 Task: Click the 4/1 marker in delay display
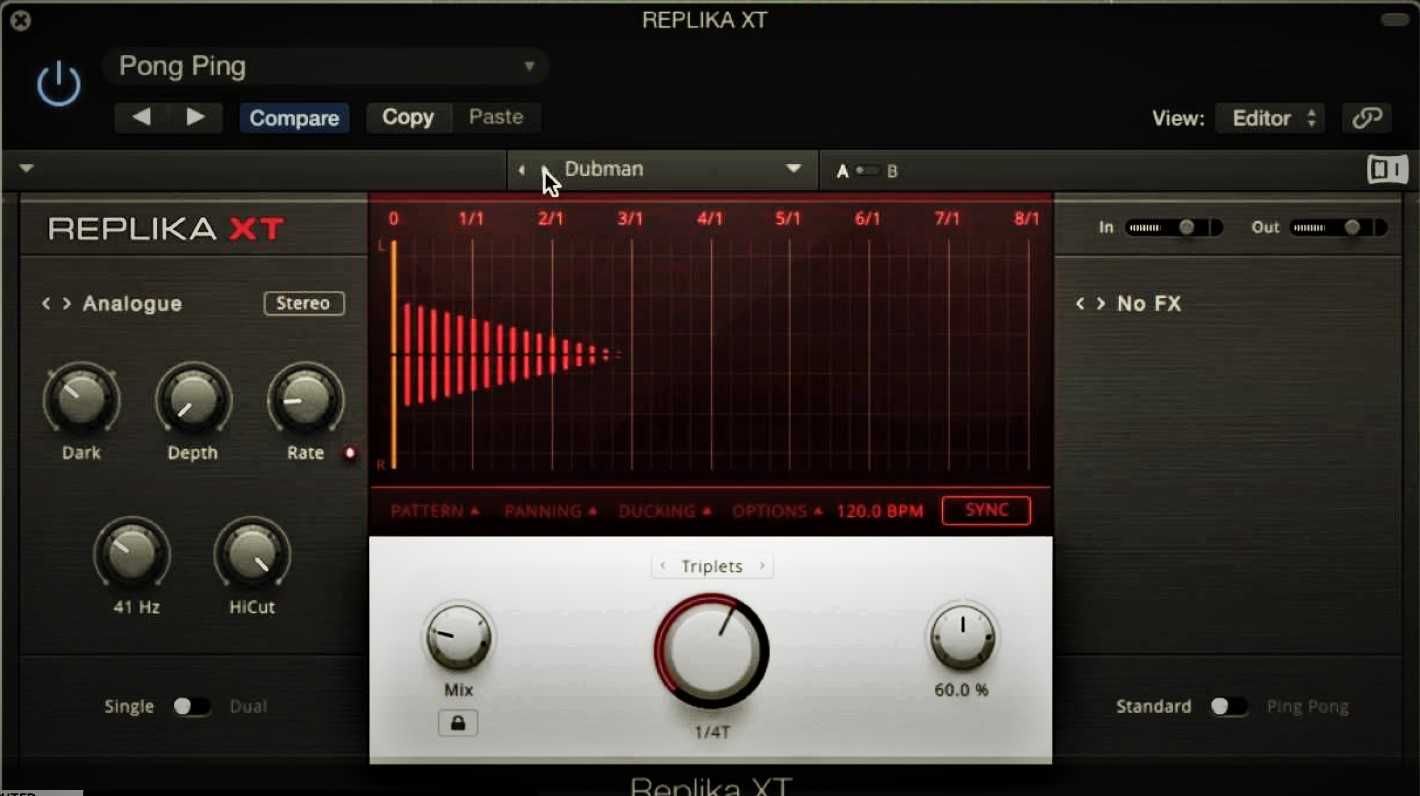710,219
